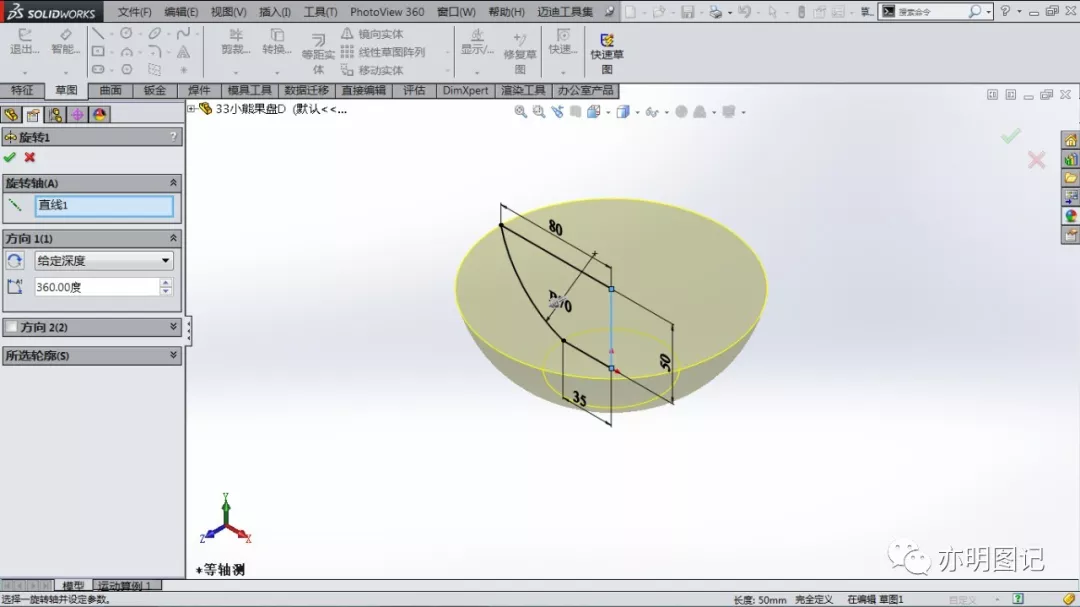Pick the sketch fillet tool
Image resolution: width=1080 pixels, height=607 pixels.
coord(154,52)
